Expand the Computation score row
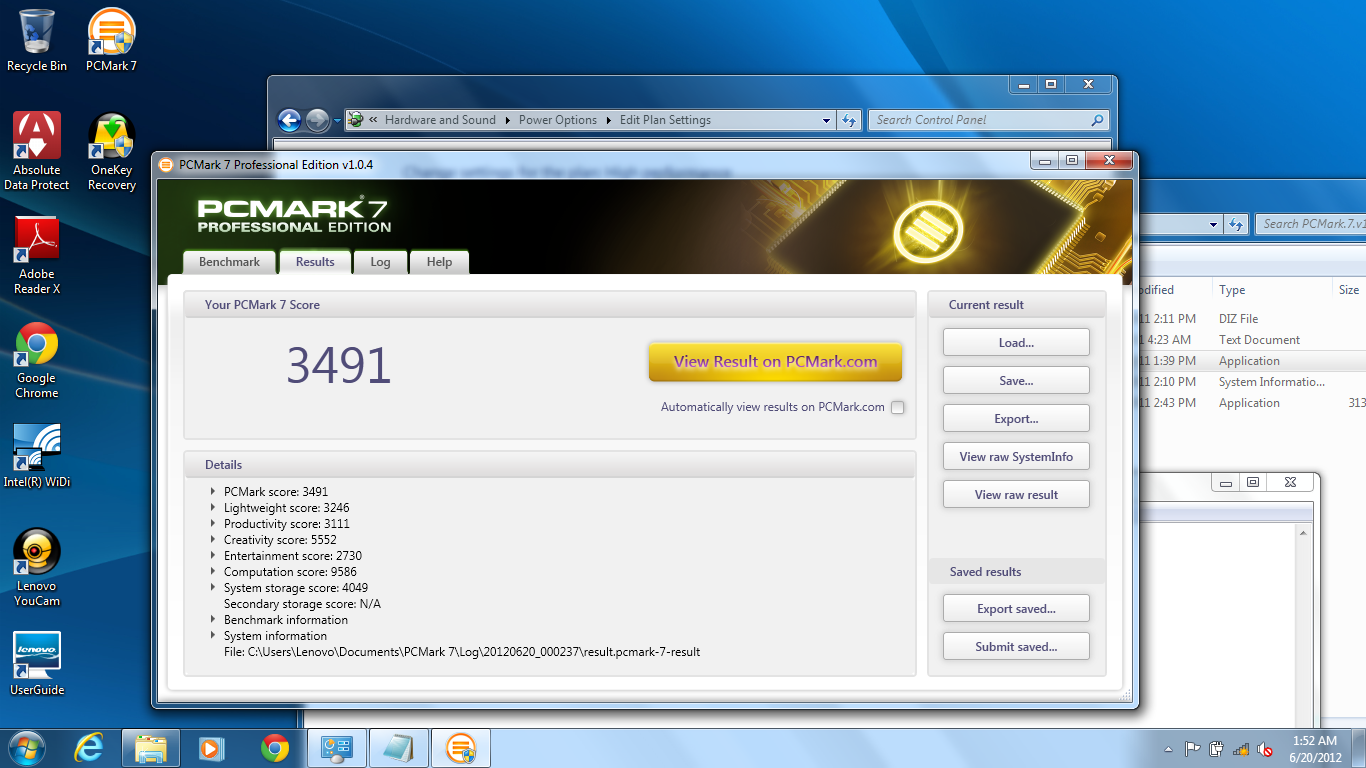 coord(213,572)
